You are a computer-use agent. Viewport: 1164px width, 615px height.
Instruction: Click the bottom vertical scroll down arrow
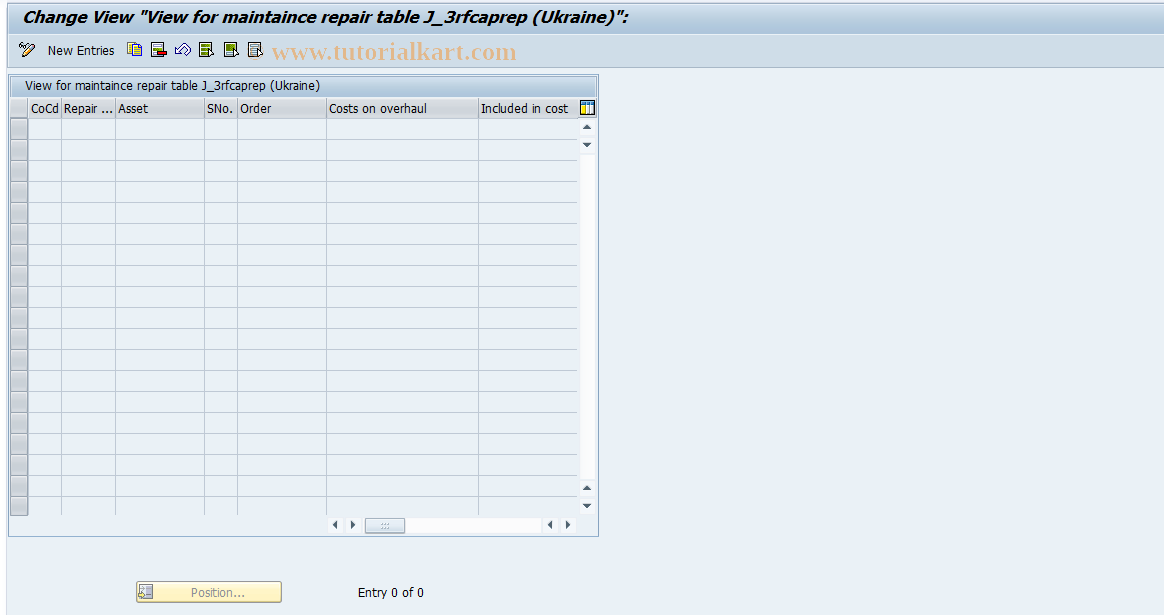point(587,506)
